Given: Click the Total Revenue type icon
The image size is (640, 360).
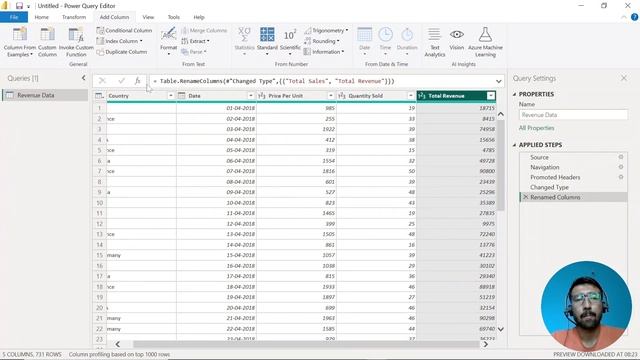Looking at the screenshot, I should coord(422,96).
